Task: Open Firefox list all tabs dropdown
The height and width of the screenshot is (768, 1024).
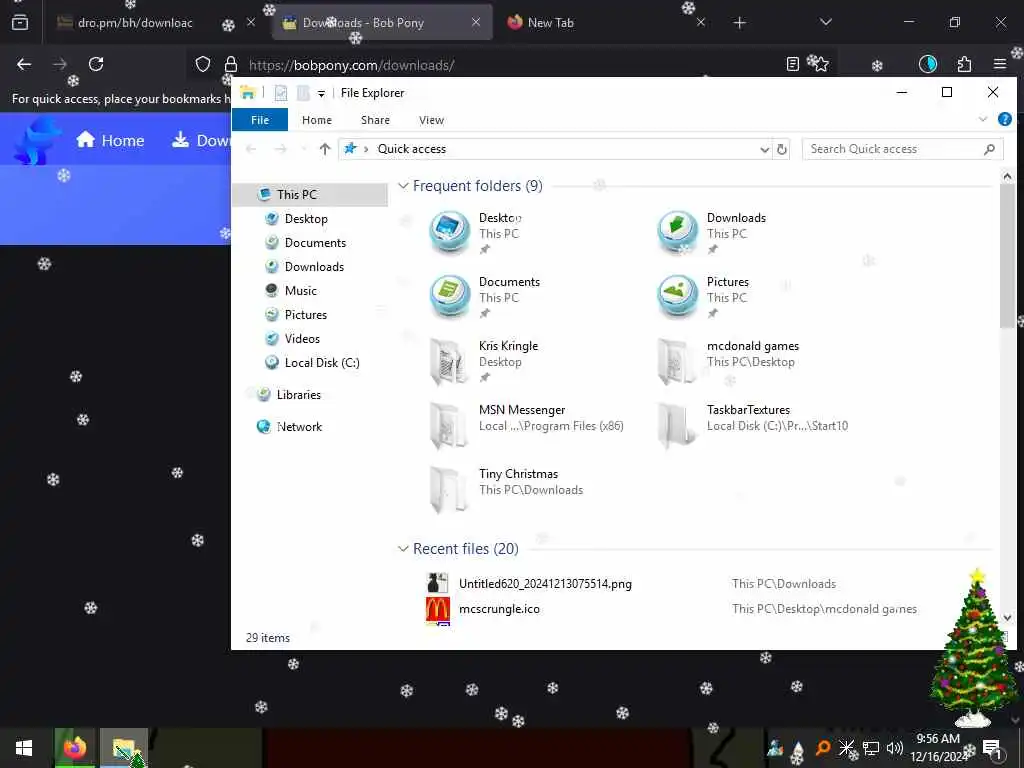Action: (x=825, y=22)
